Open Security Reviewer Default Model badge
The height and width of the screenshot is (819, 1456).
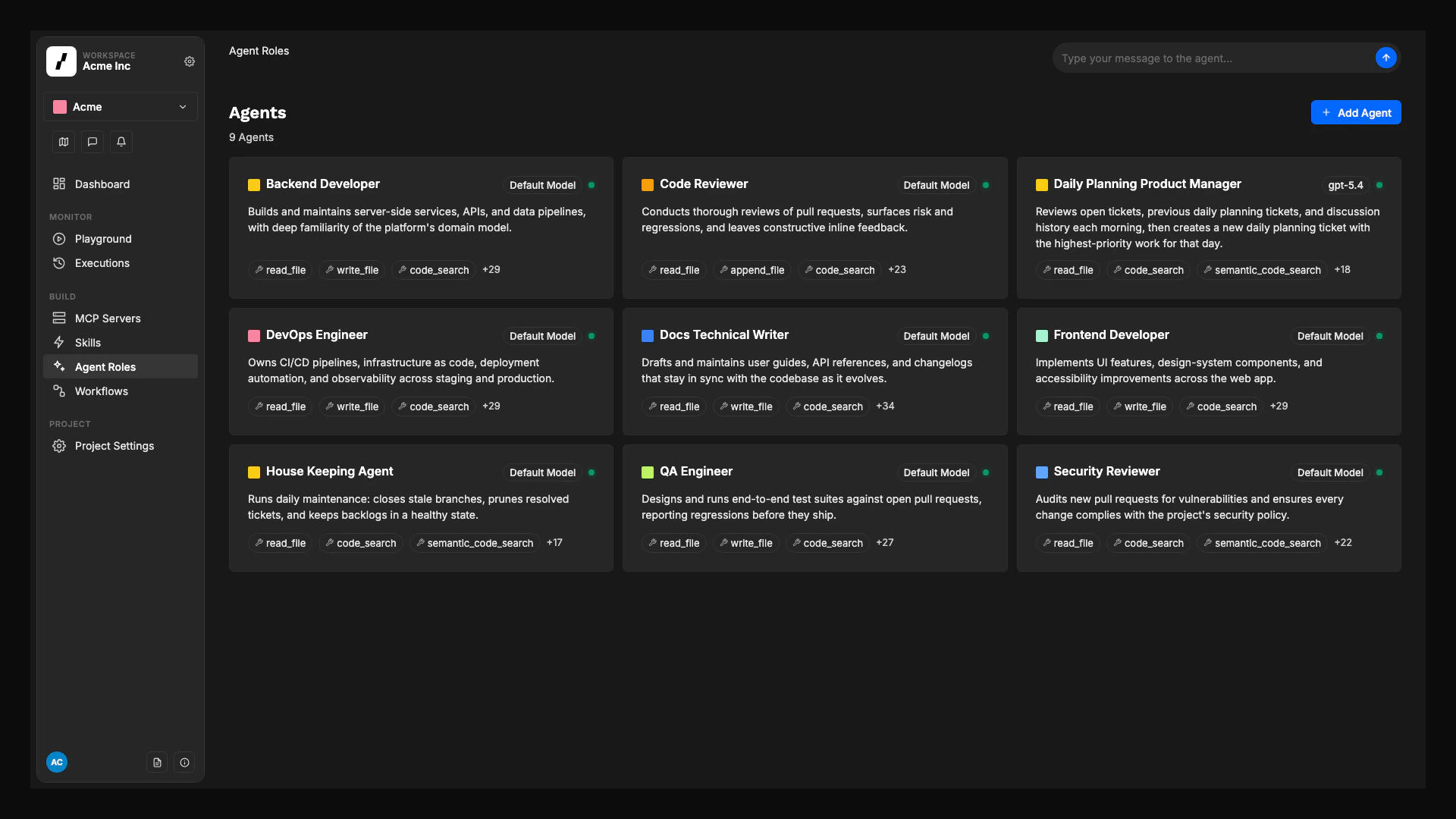click(1330, 472)
